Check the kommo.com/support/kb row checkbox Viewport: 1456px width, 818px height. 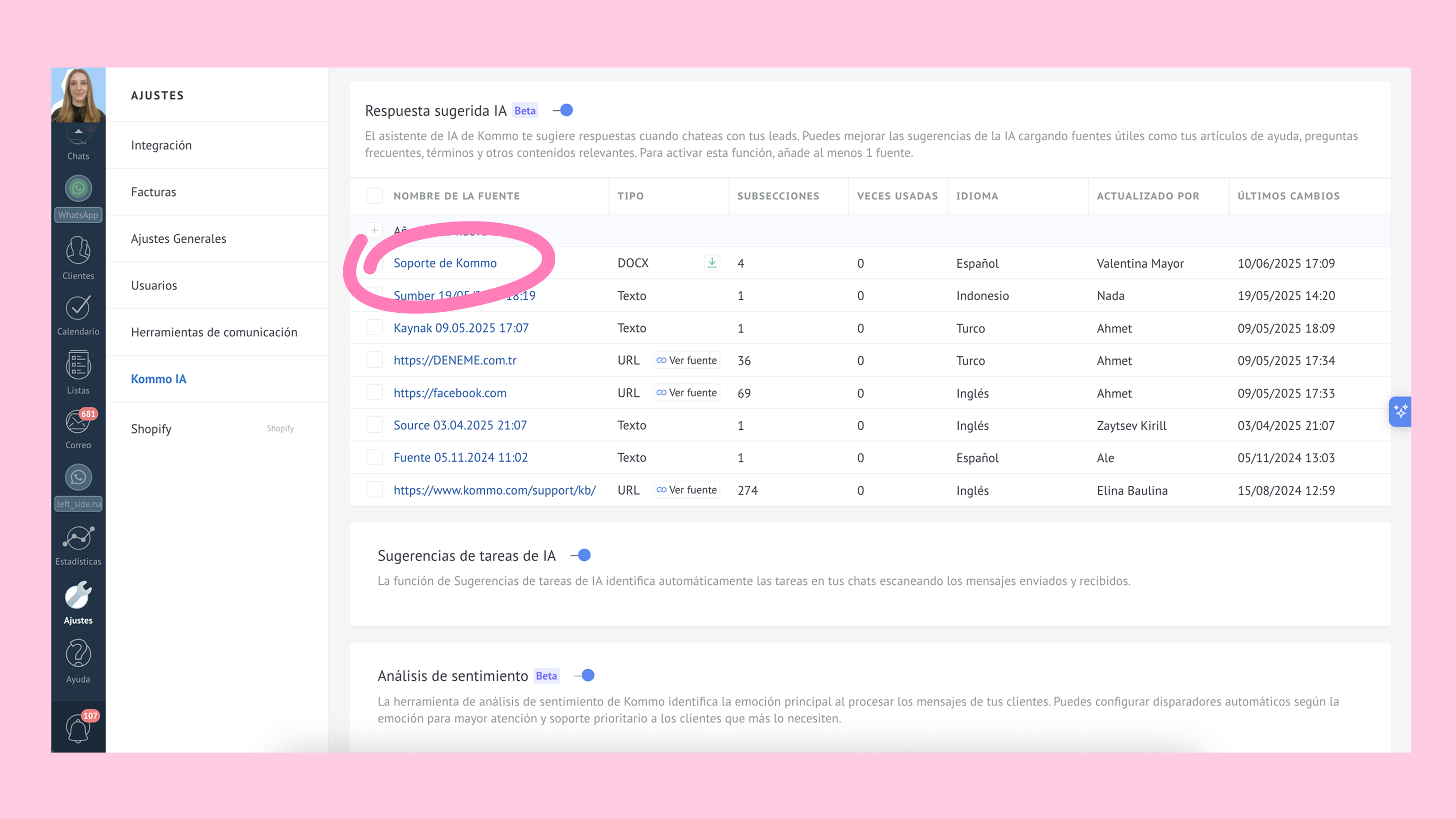(375, 490)
